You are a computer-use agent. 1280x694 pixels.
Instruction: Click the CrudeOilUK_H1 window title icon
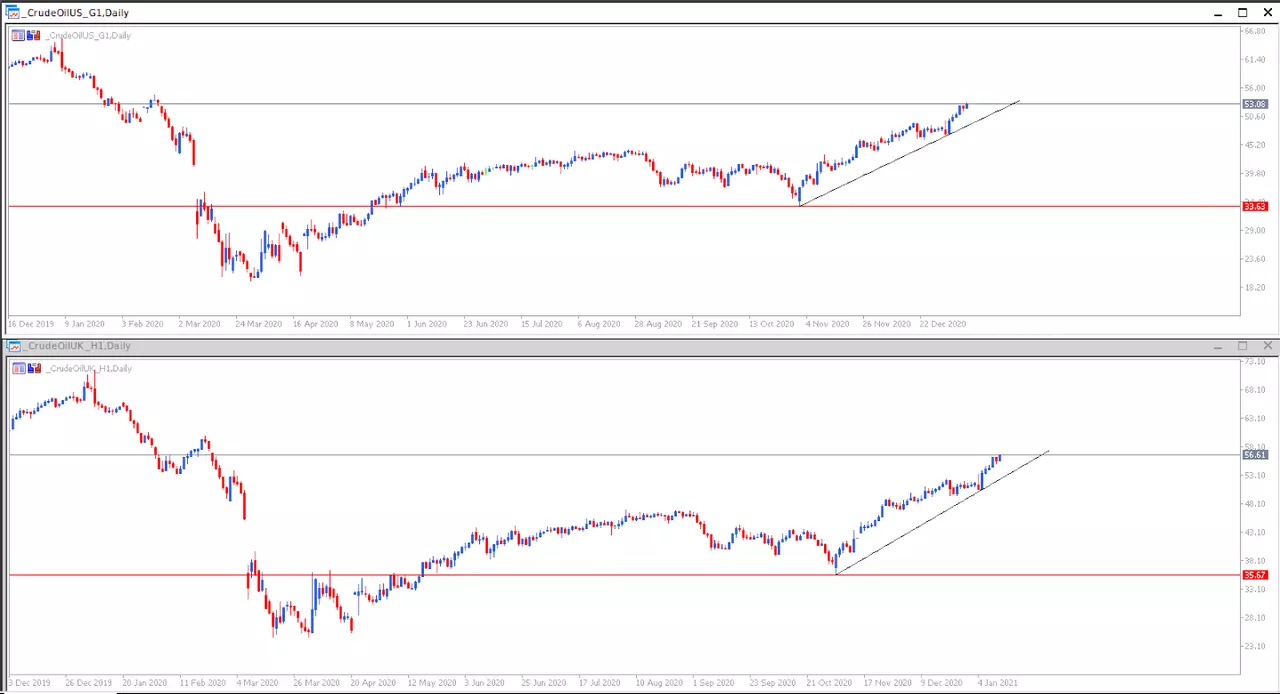click(x=13, y=346)
